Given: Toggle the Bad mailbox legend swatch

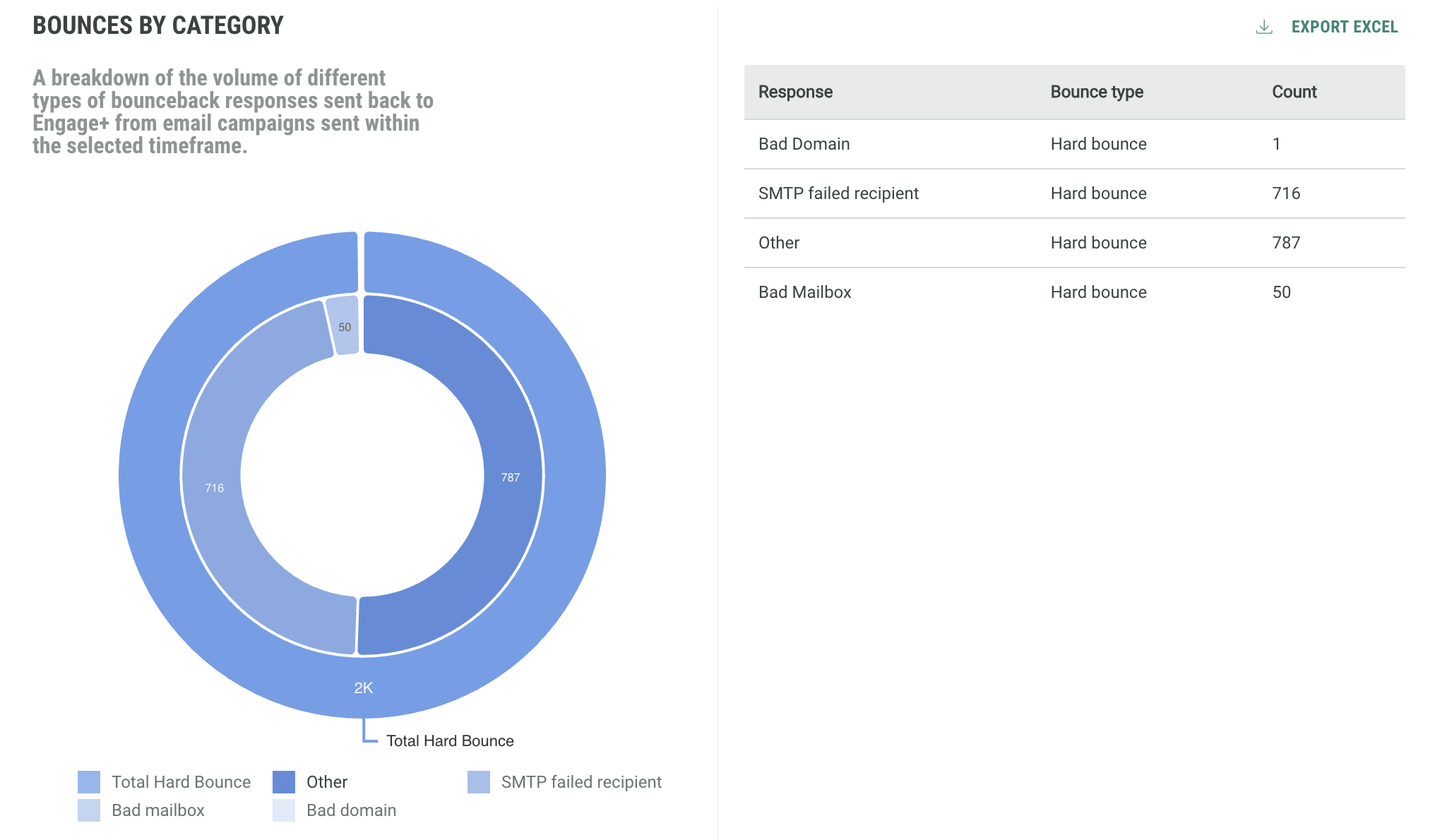Looking at the screenshot, I should 89,810.
